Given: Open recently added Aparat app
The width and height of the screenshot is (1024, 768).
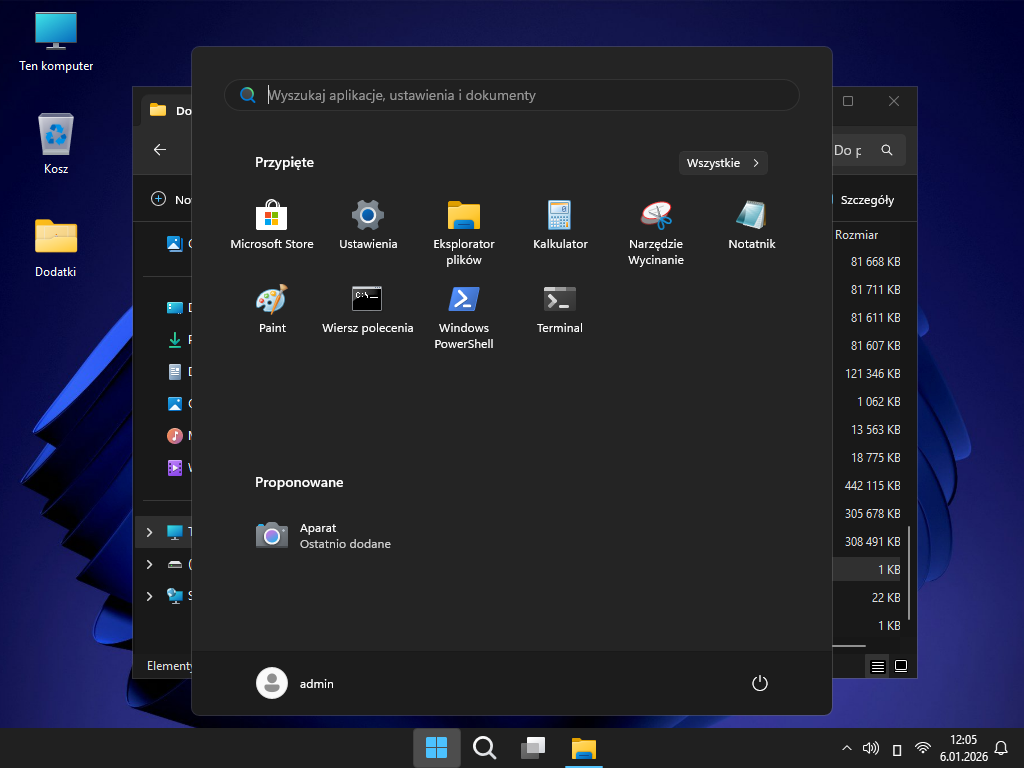Looking at the screenshot, I should coord(325,535).
